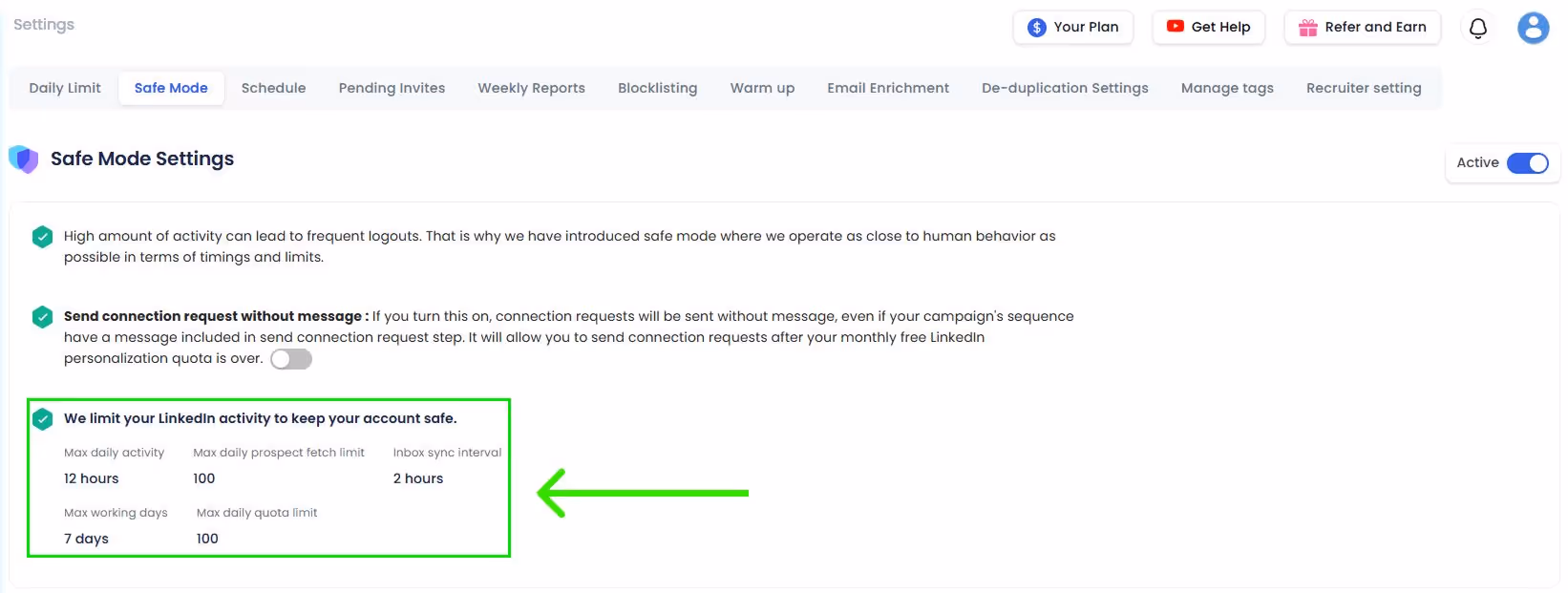
Task: Open the Warm up tab
Action: (762, 88)
